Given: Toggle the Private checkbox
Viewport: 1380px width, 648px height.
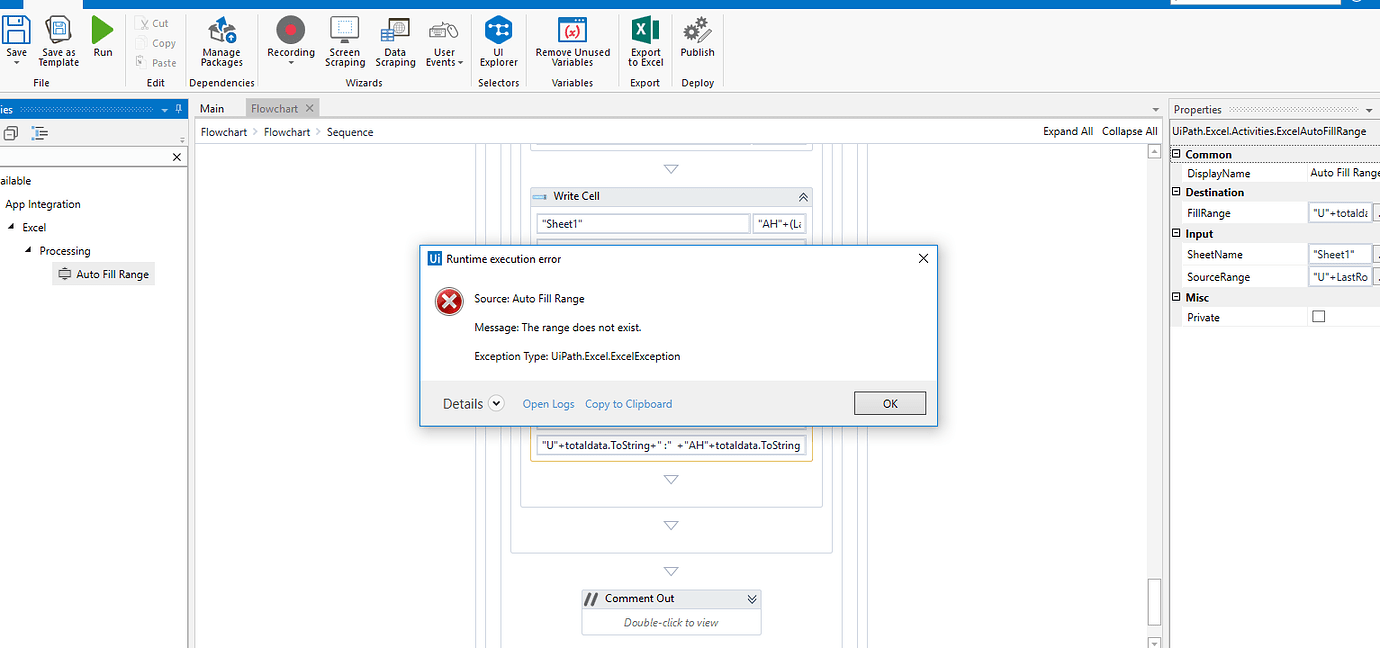Looking at the screenshot, I should 1318,317.
